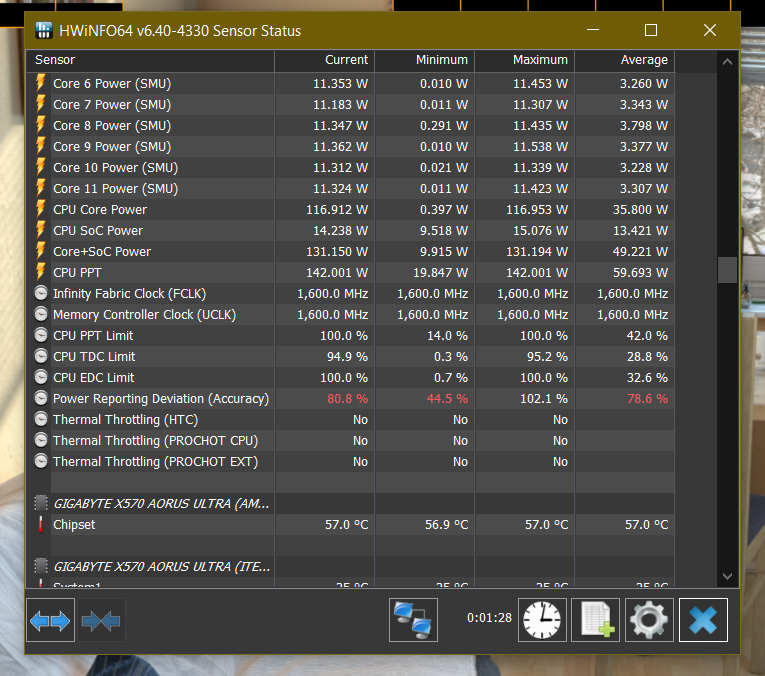Select the Core 10 Power (SMU) row
The image size is (765, 676).
click(350, 167)
